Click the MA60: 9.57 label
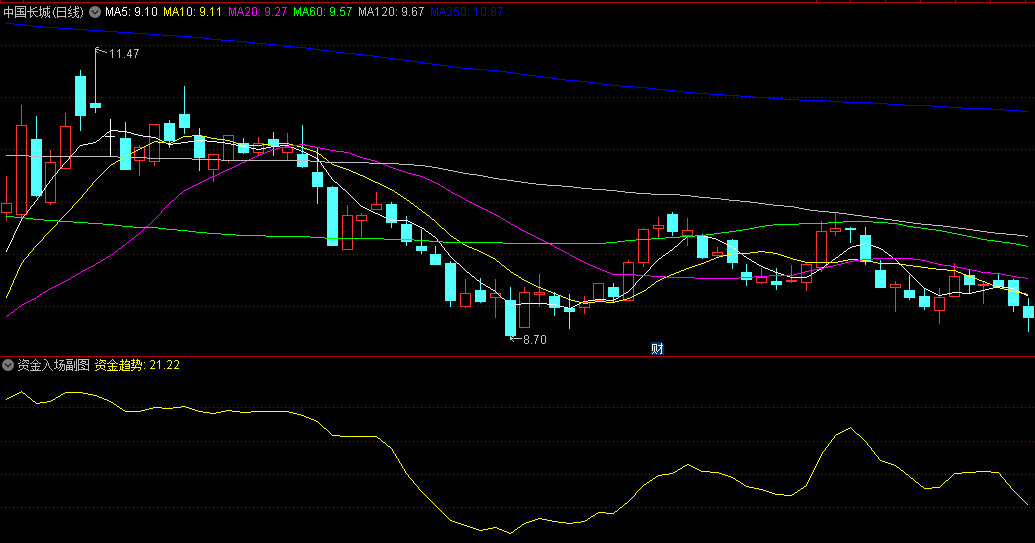 point(323,12)
